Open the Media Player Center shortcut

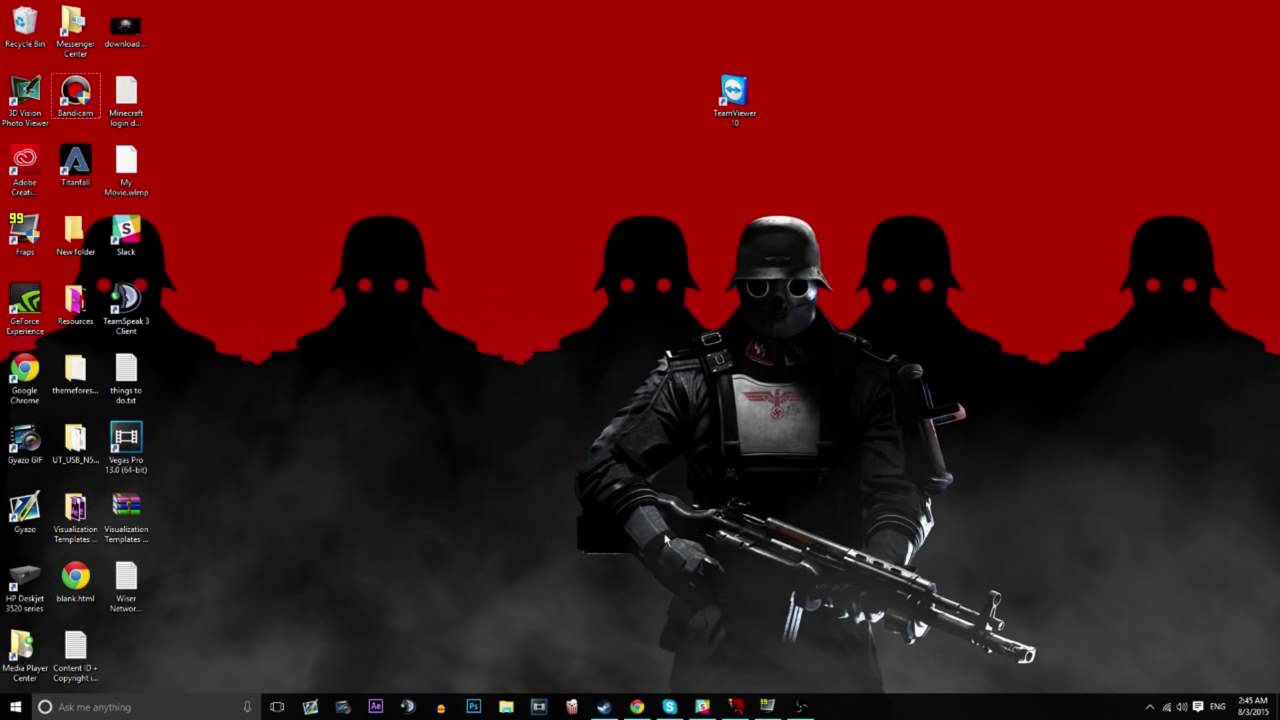[x=25, y=656]
